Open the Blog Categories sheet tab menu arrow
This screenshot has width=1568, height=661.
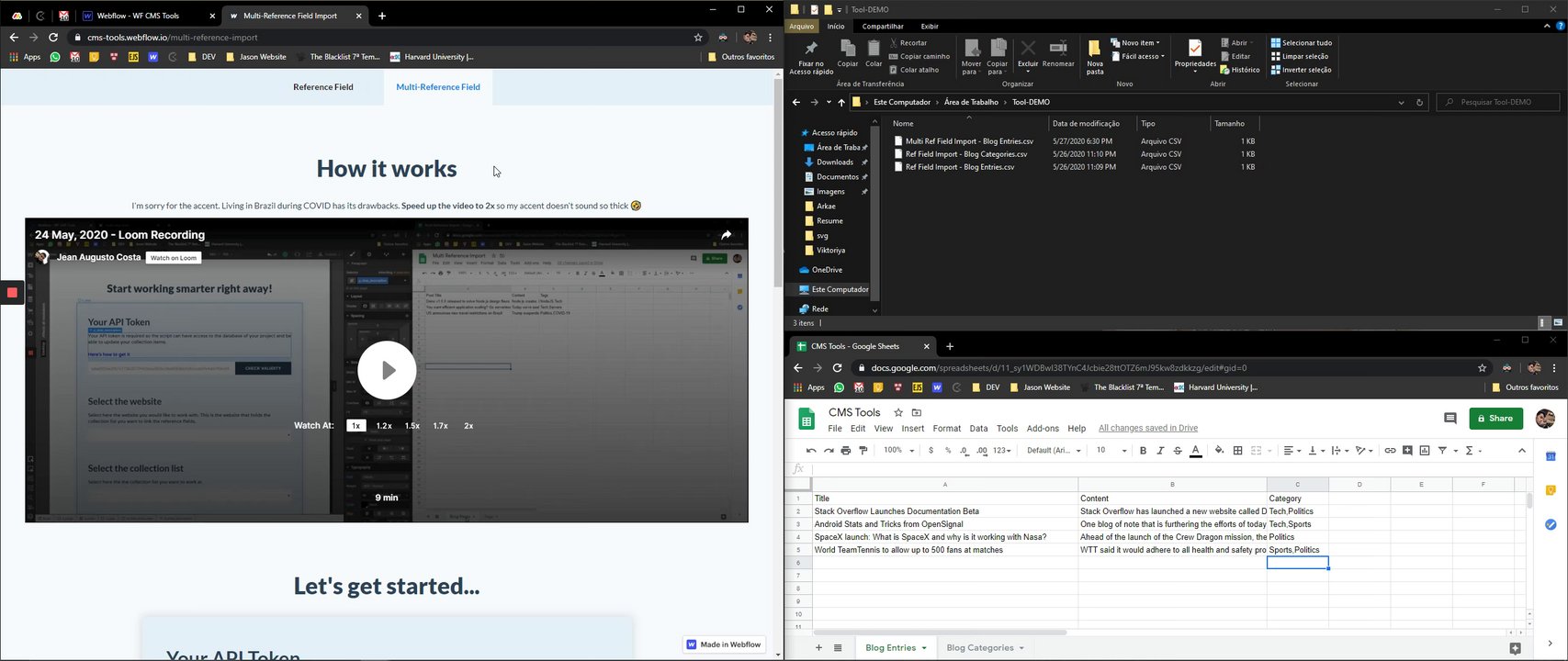(1021, 648)
